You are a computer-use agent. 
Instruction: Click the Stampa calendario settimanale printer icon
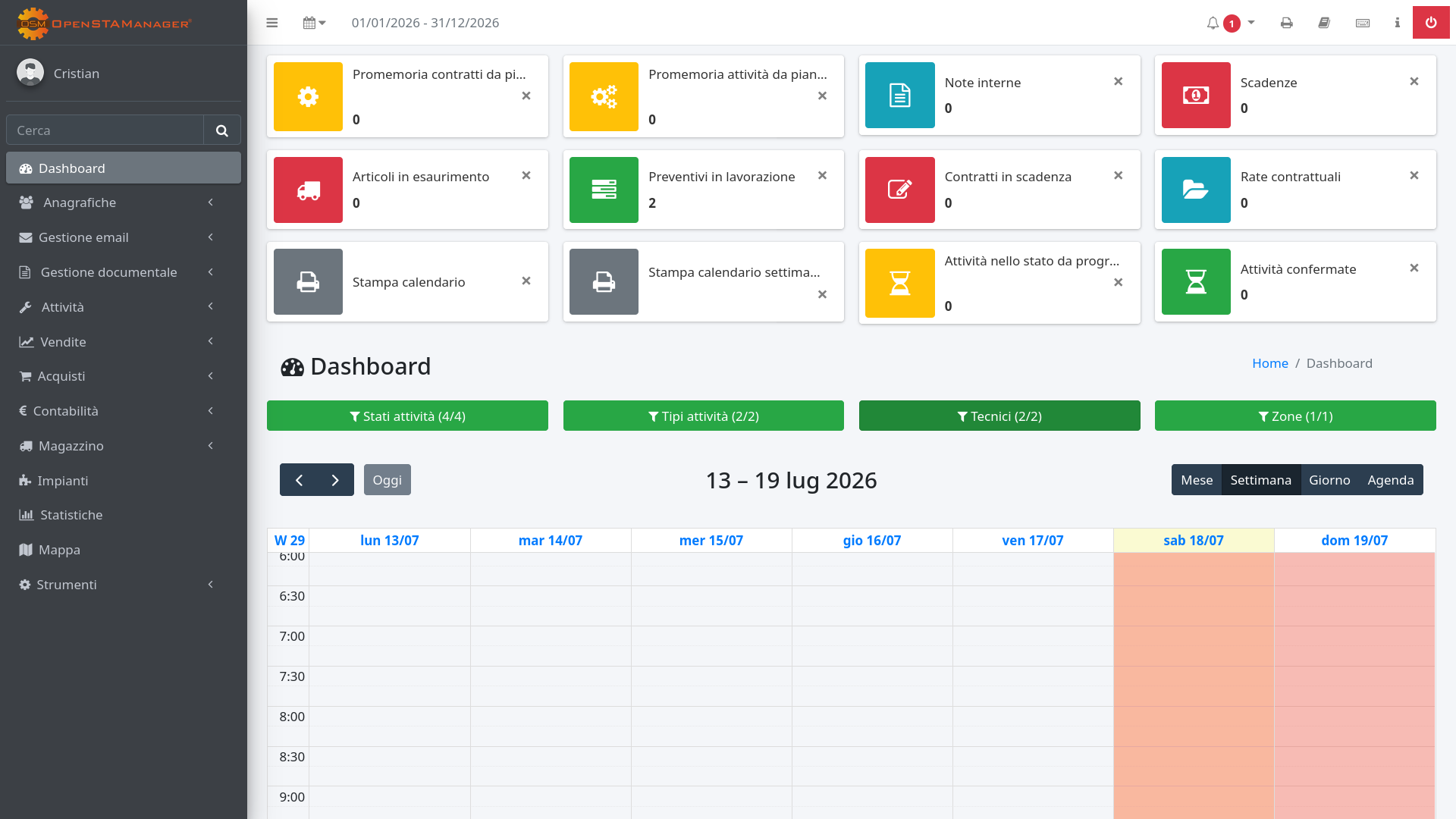click(x=604, y=281)
